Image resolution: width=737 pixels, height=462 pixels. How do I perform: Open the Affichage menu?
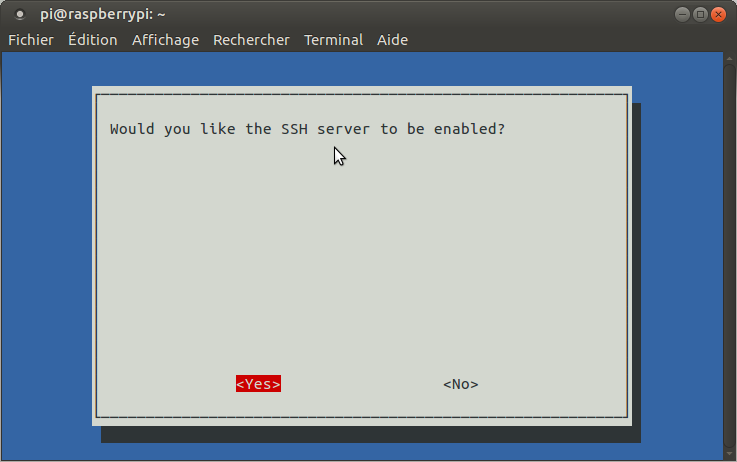(x=165, y=40)
